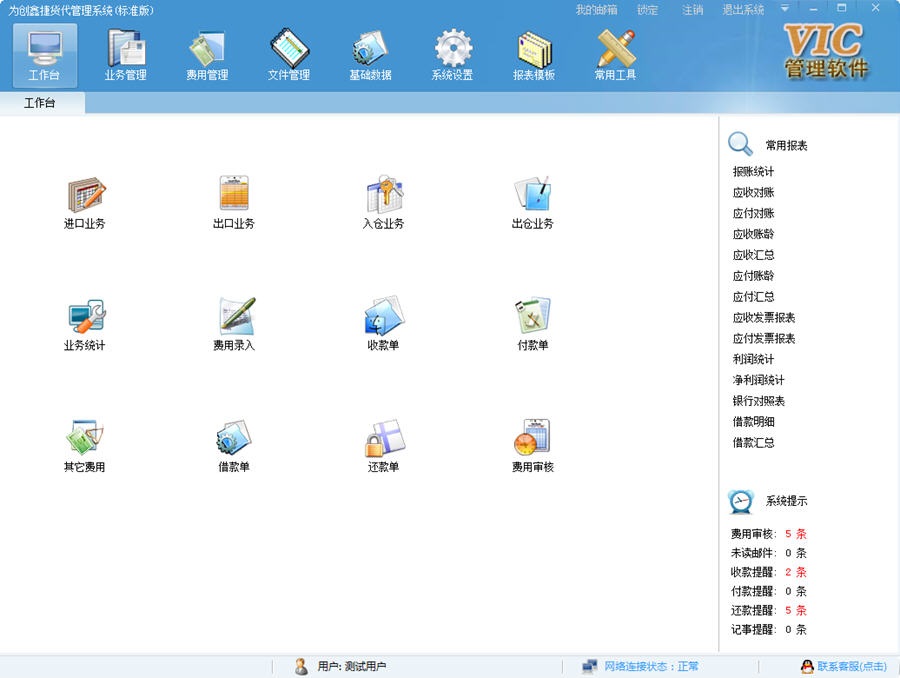Open the 其它费用 other expenses icon

pyautogui.click(x=84, y=443)
